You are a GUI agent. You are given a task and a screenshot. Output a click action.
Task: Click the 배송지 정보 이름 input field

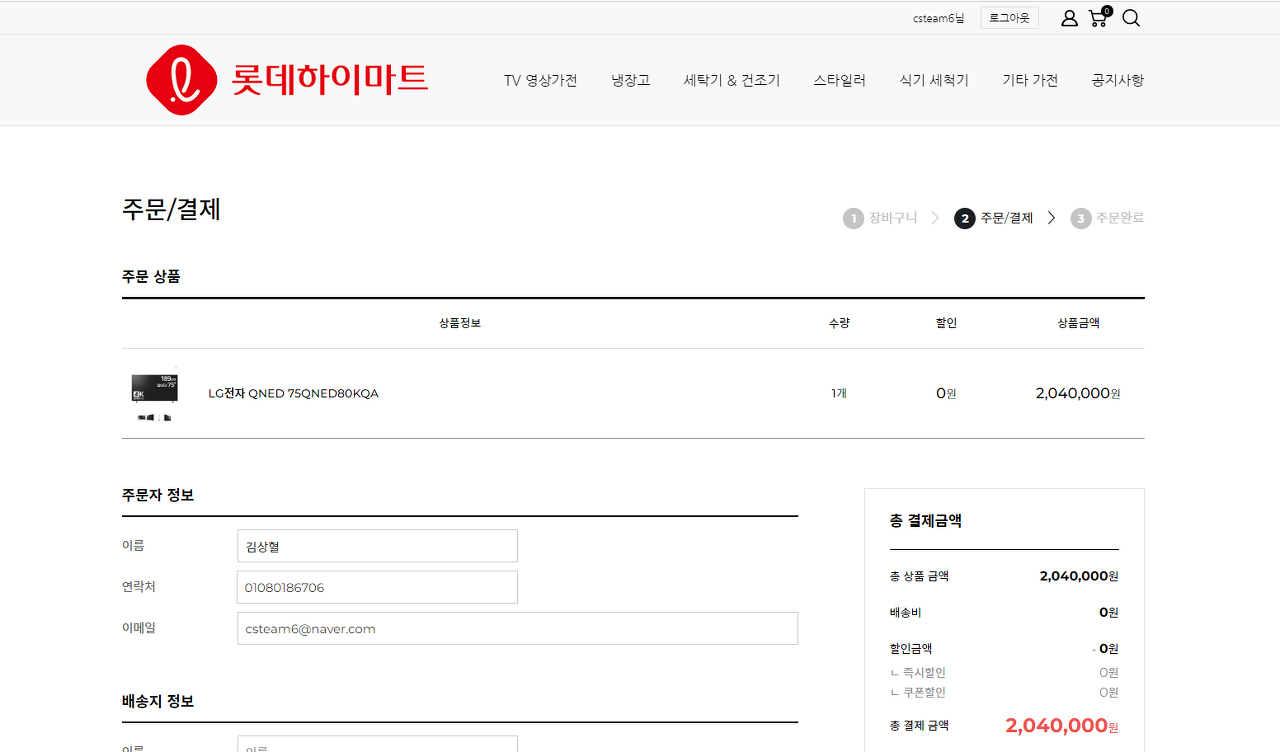(377, 744)
